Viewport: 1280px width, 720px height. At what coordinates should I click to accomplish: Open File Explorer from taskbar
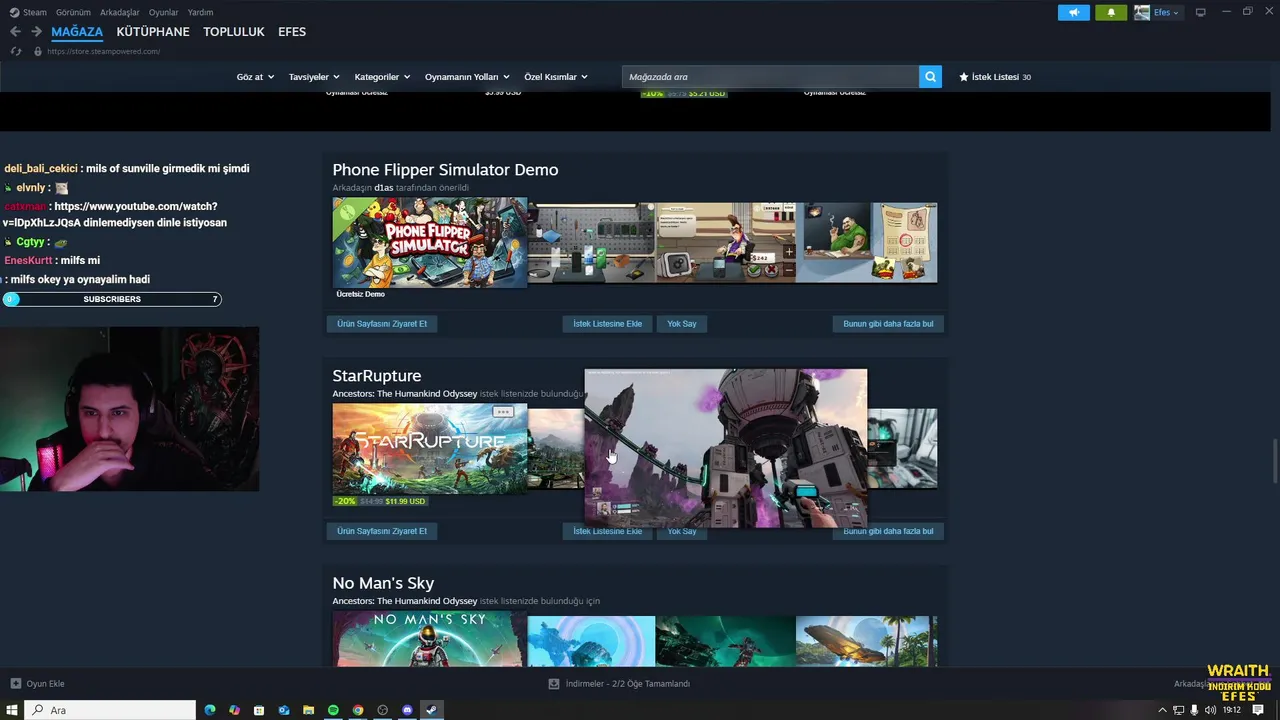(308, 710)
